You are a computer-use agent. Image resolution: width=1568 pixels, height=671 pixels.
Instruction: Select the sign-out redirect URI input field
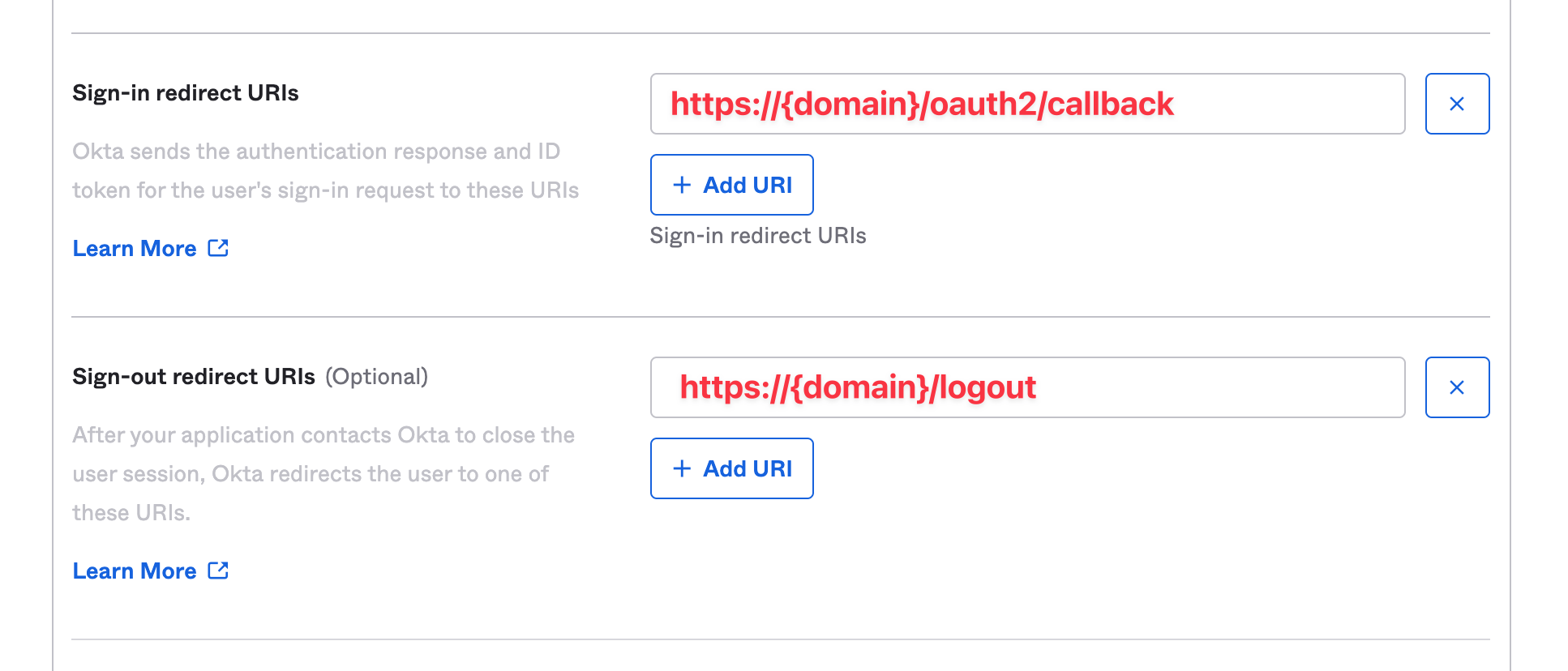pos(1028,387)
